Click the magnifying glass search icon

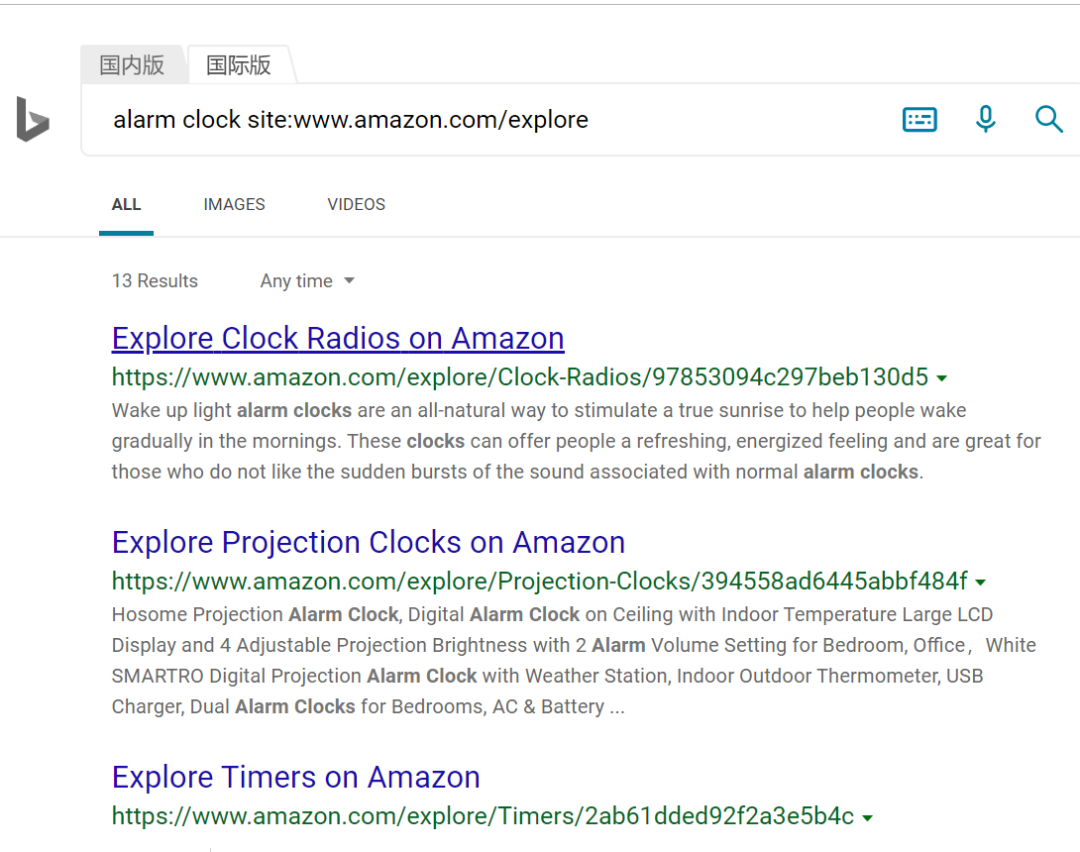click(x=1048, y=119)
